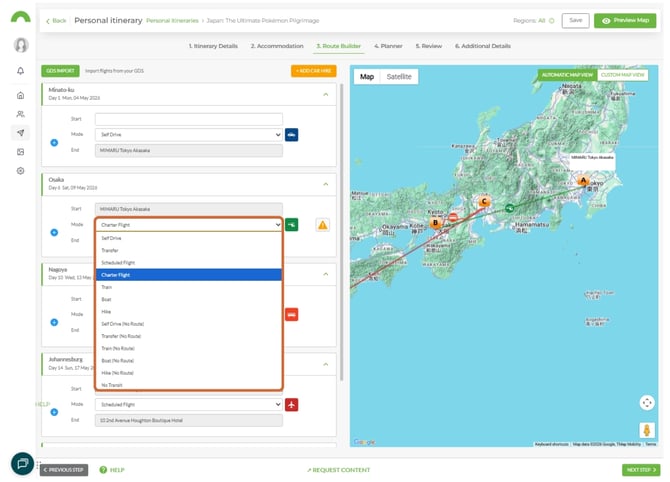Image resolution: width=670 pixels, height=482 pixels.
Task: Open the media image icon in the sidebar
Action: pyautogui.click(x=21, y=152)
